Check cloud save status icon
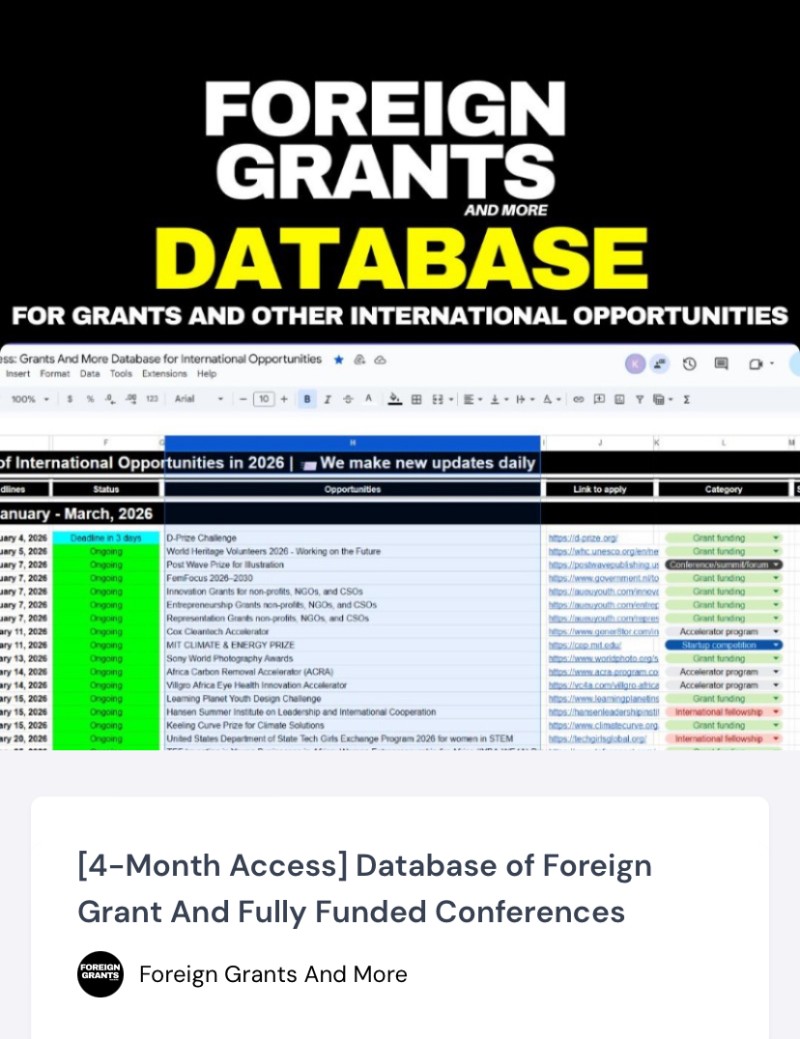The height and width of the screenshot is (1039, 800). [x=380, y=359]
